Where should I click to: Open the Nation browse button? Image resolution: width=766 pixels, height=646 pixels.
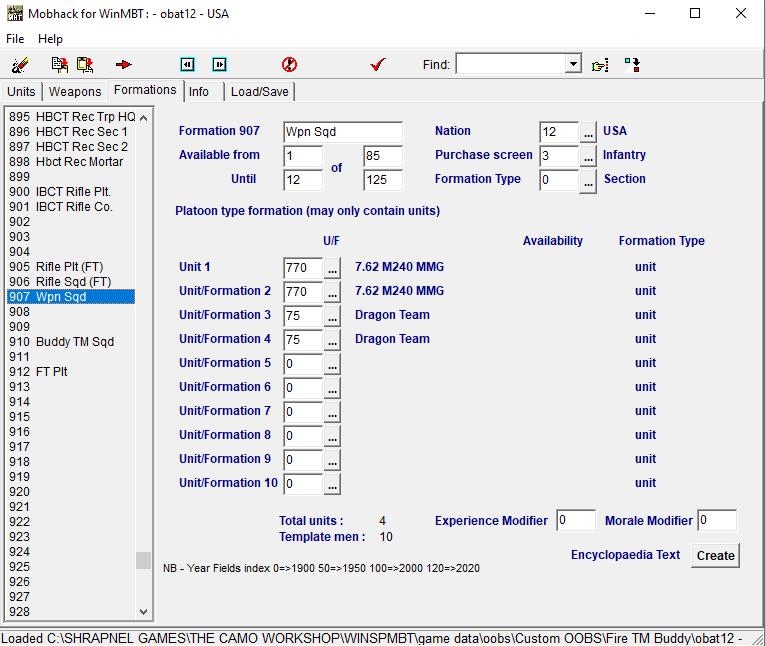(x=588, y=132)
